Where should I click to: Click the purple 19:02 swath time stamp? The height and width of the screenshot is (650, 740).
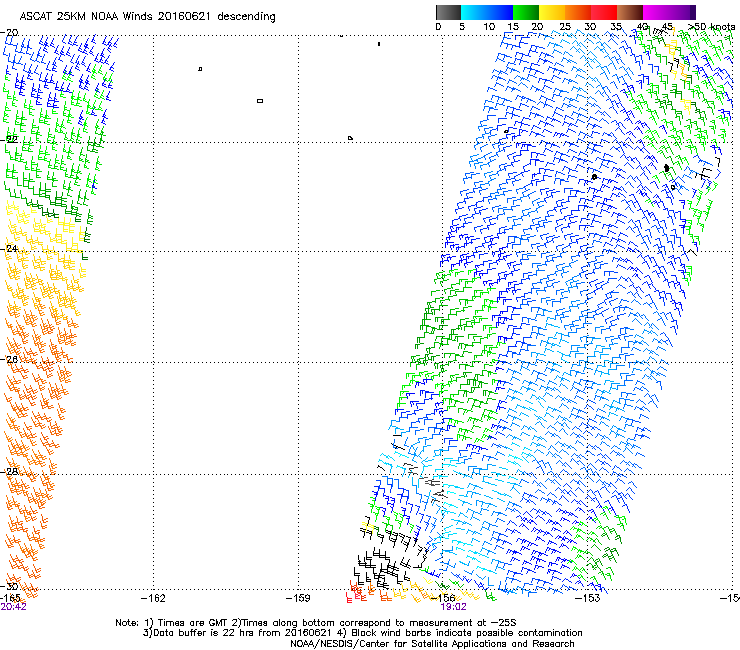coord(453,607)
